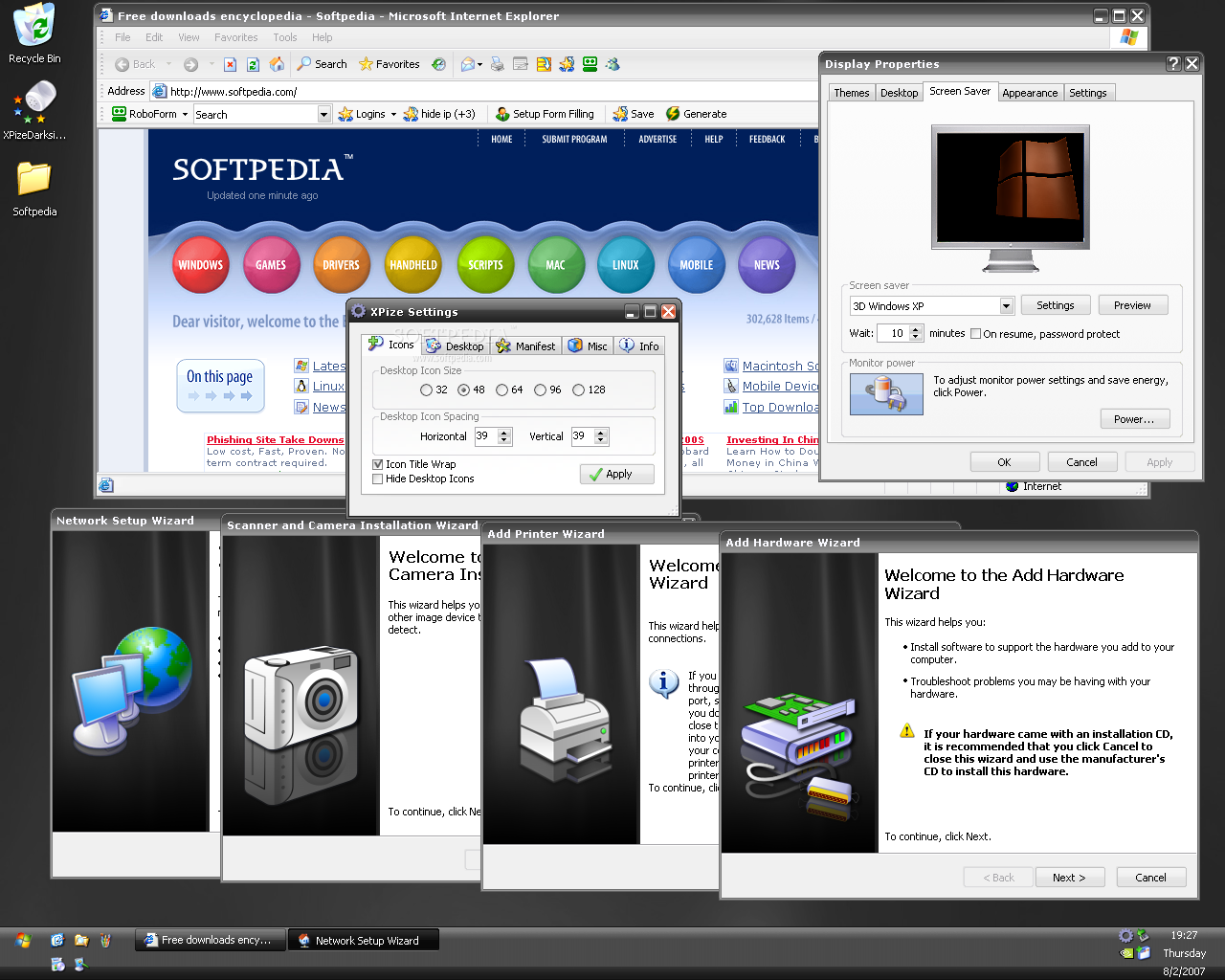Click the Print icon in IE toolbar
The width and height of the screenshot is (1225, 980).
click(497, 64)
